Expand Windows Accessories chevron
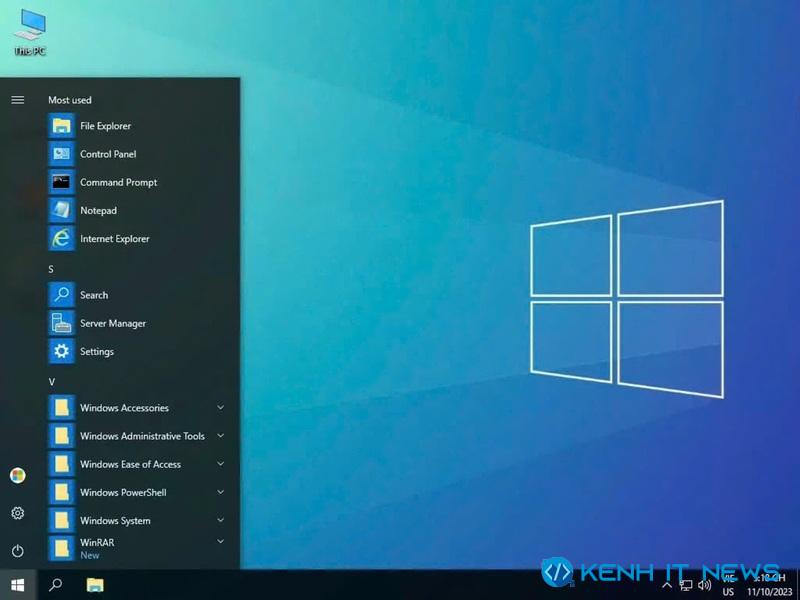Viewport: 800px width, 600px height. point(220,408)
